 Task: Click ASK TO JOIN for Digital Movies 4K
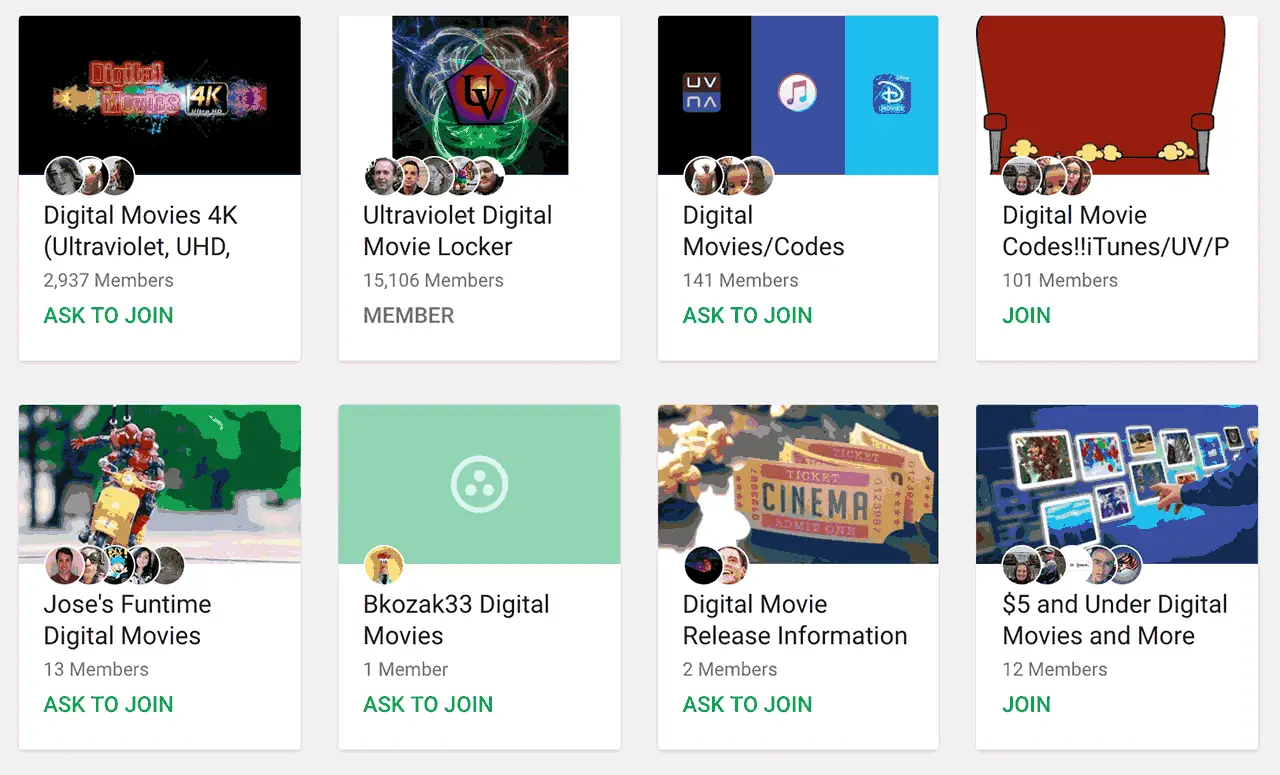108,315
